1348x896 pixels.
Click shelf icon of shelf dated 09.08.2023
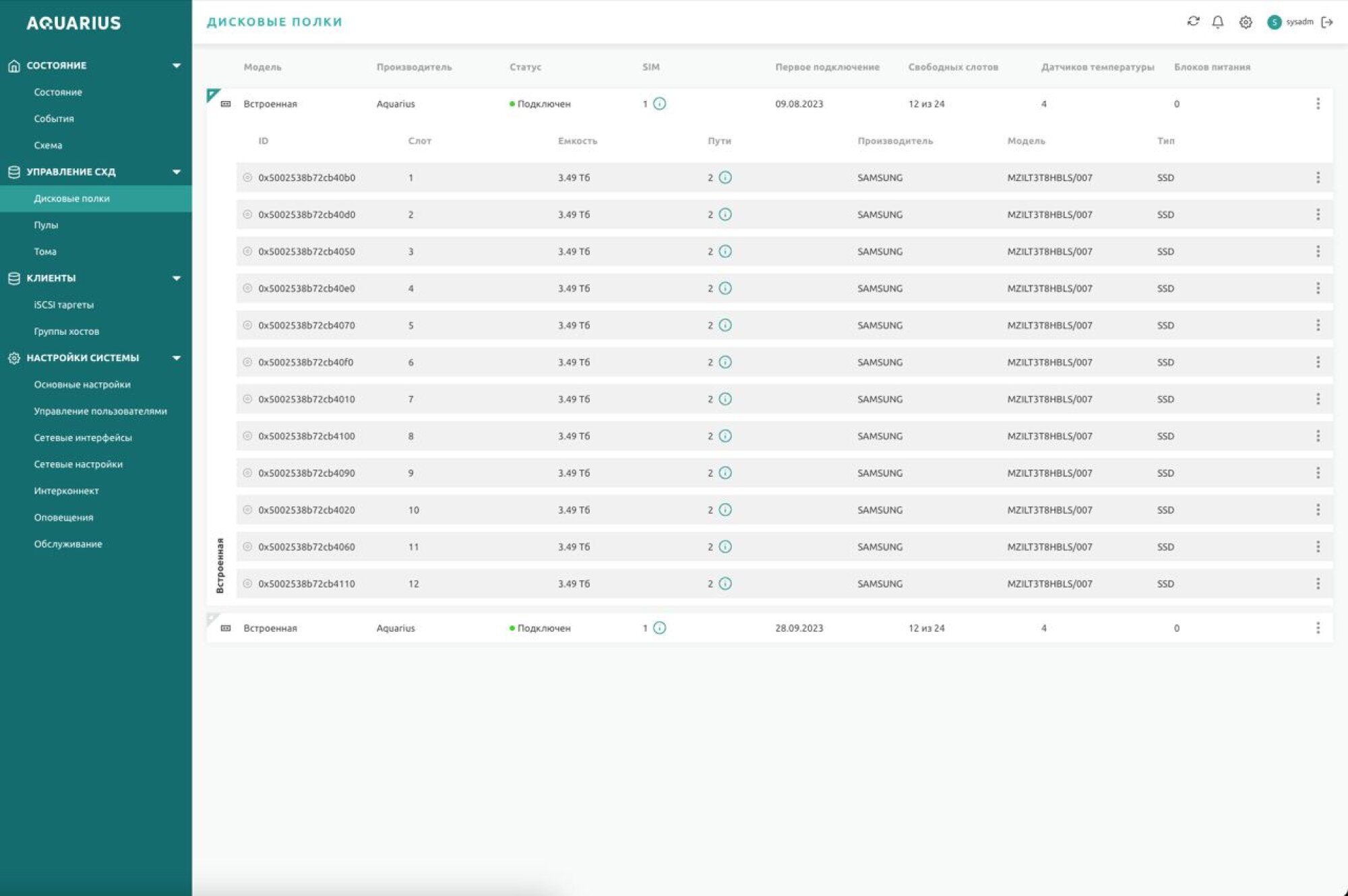[x=226, y=104]
